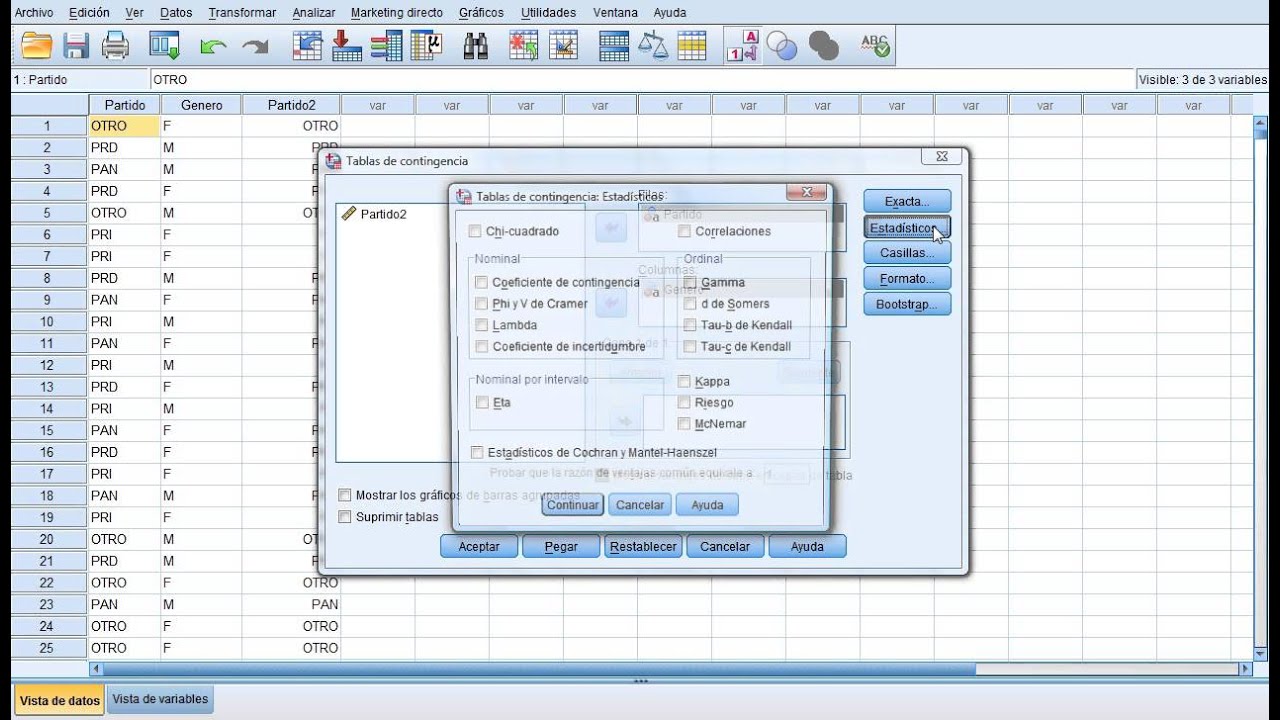Screen dimensions: 1280x720
Task: Check the Riesgo option
Action: point(684,402)
